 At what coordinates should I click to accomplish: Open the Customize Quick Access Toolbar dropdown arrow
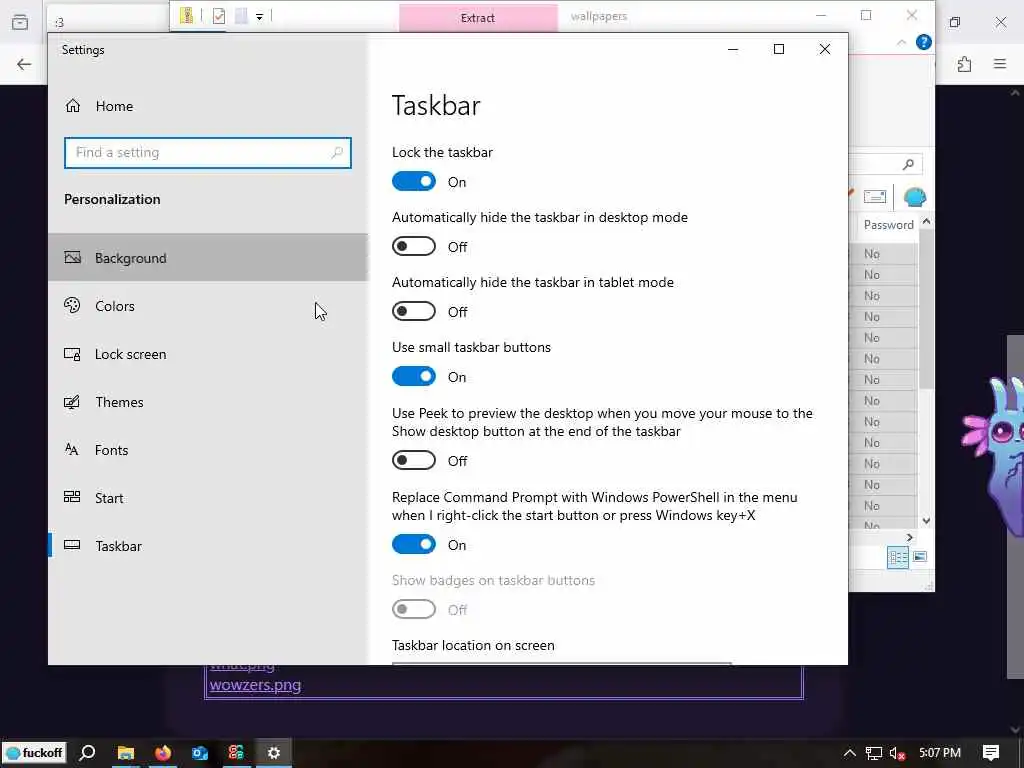coord(259,17)
